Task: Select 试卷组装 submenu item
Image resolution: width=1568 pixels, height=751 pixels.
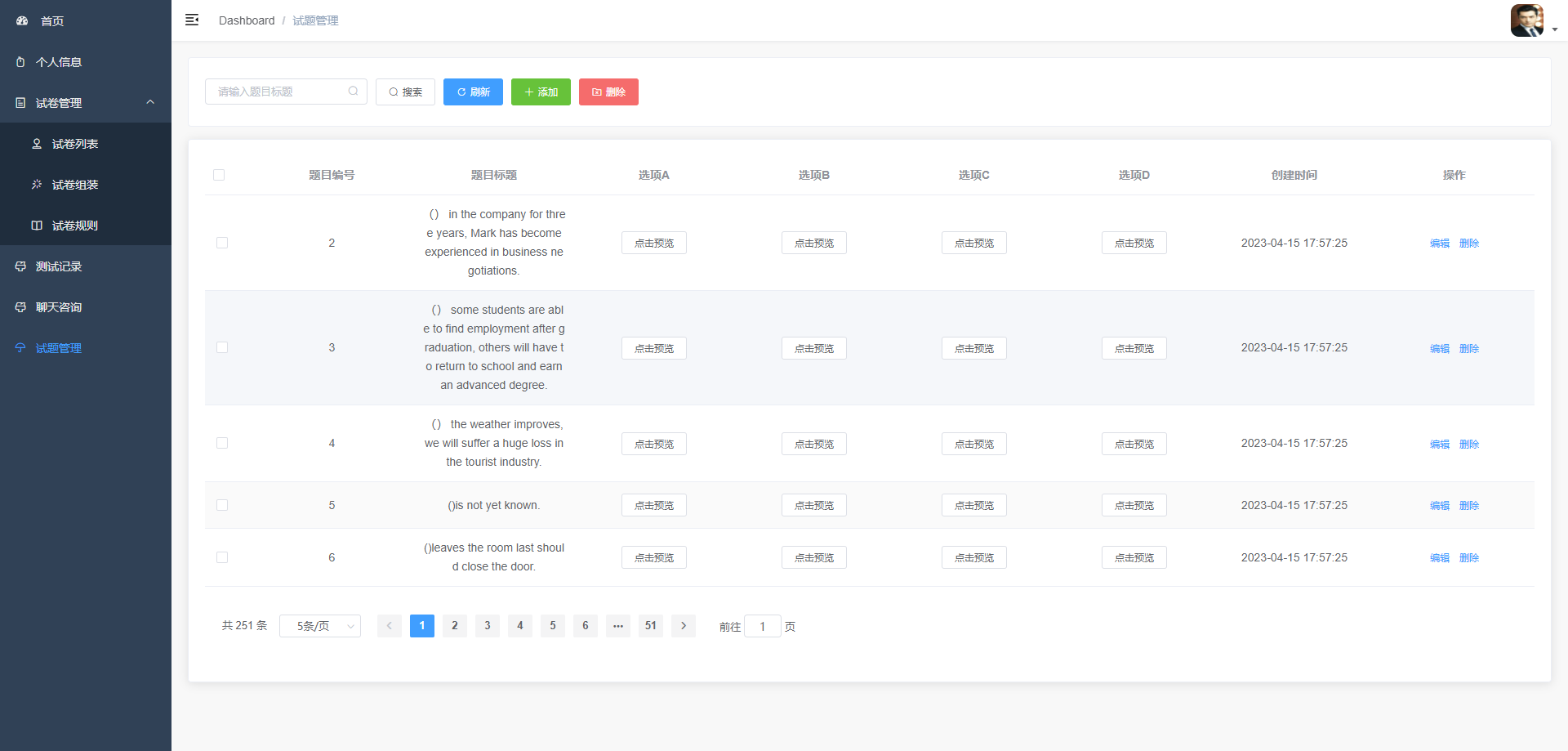Action: [x=86, y=184]
